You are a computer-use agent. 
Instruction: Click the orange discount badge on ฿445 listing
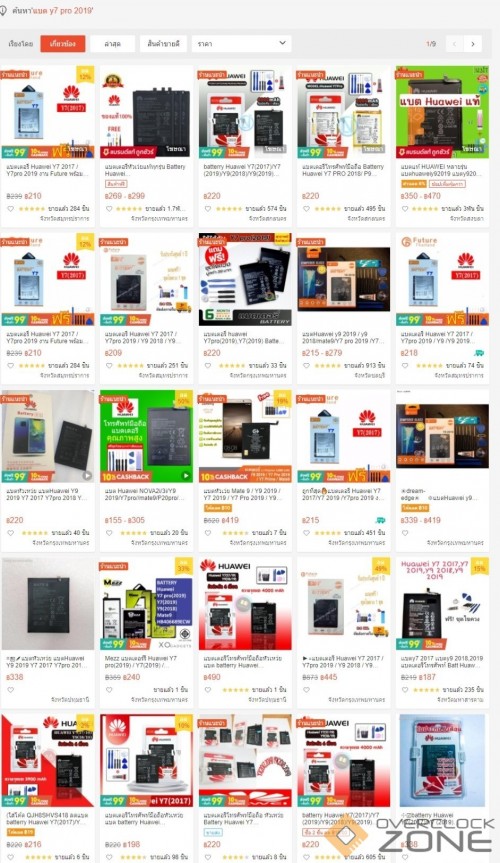(x=381, y=565)
